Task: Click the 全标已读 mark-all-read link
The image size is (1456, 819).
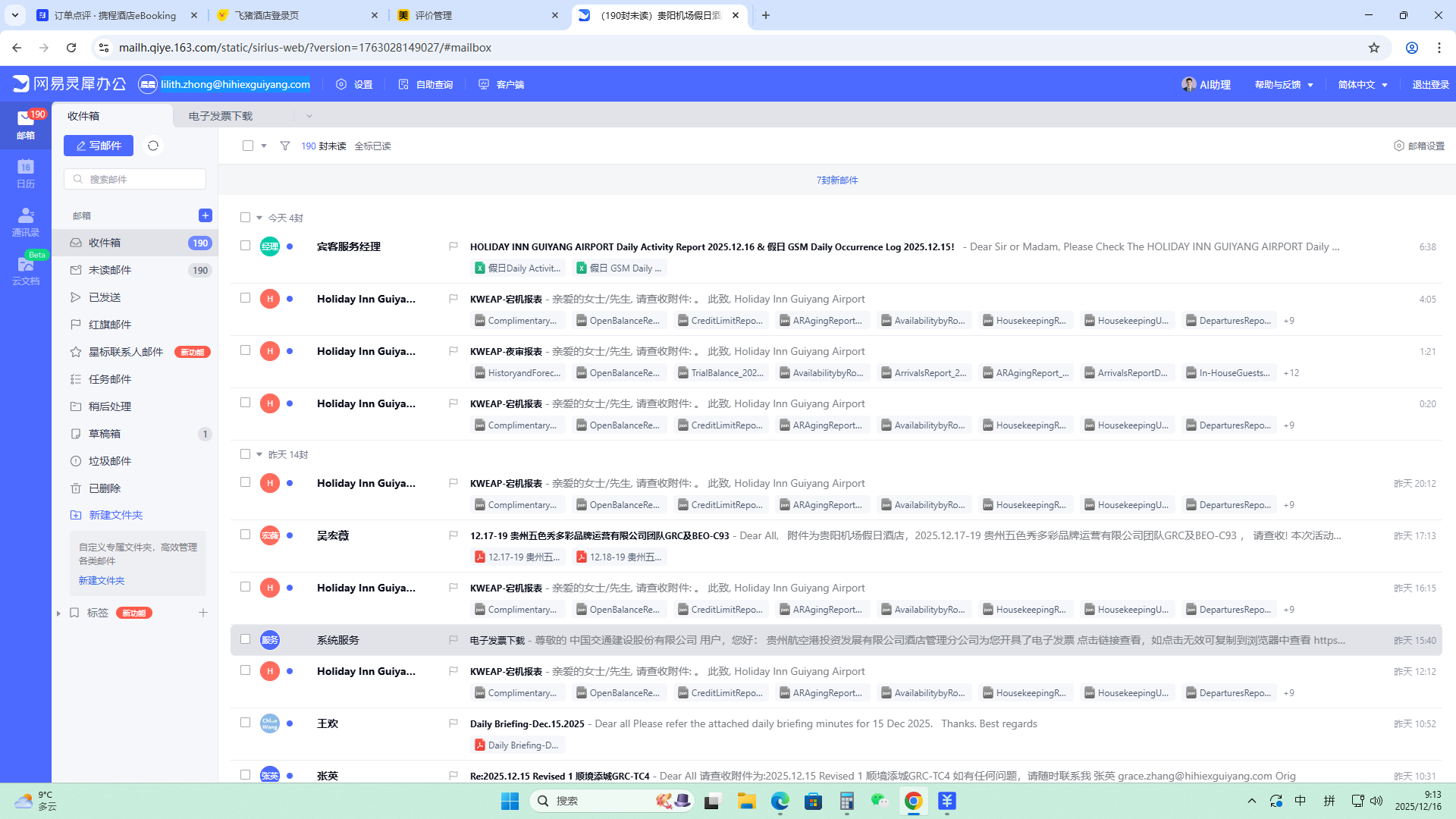Action: point(372,146)
